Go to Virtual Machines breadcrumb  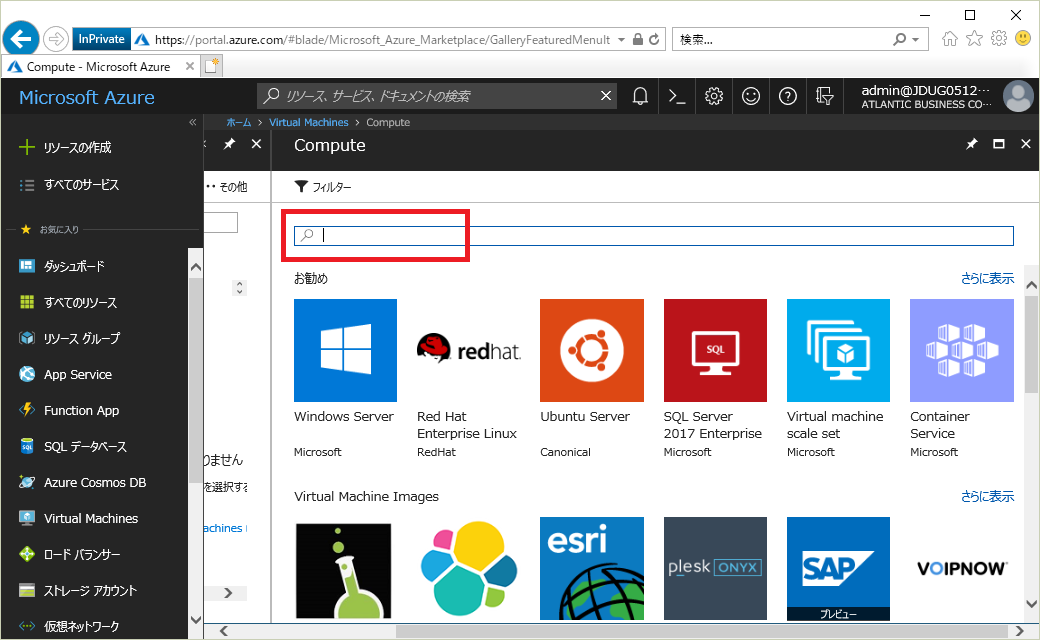(308, 122)
